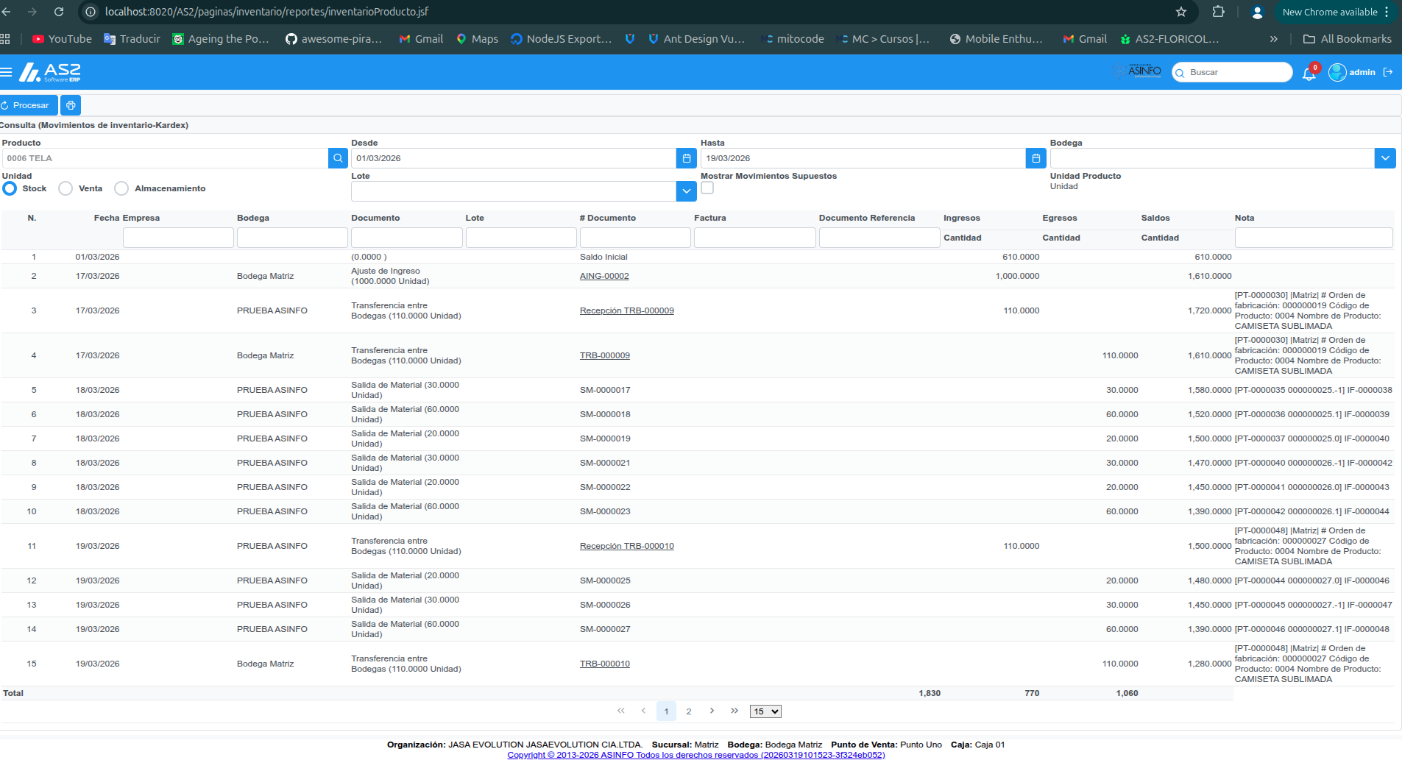This screenshot has height=760, width=1402.
Task: Bookmark this page with the star icon
Action: (1181, 12)
